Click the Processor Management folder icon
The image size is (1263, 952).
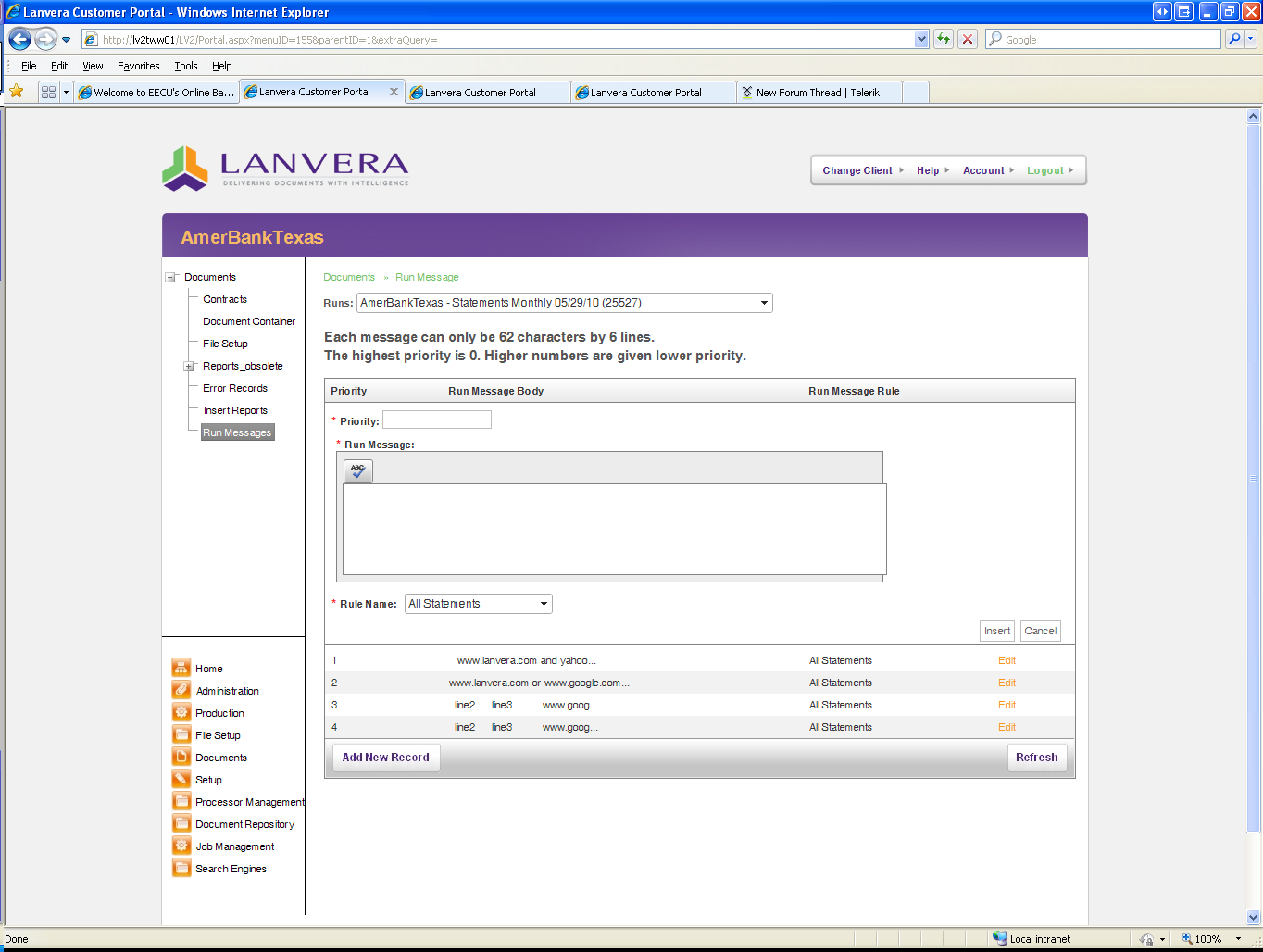coord(181,801)
